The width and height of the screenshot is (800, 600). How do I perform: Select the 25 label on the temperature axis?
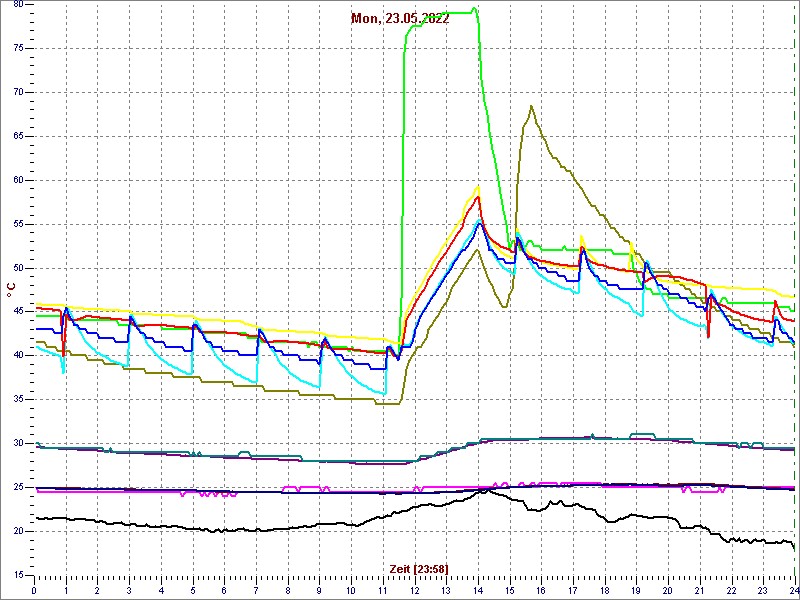(x=18, y=487)
